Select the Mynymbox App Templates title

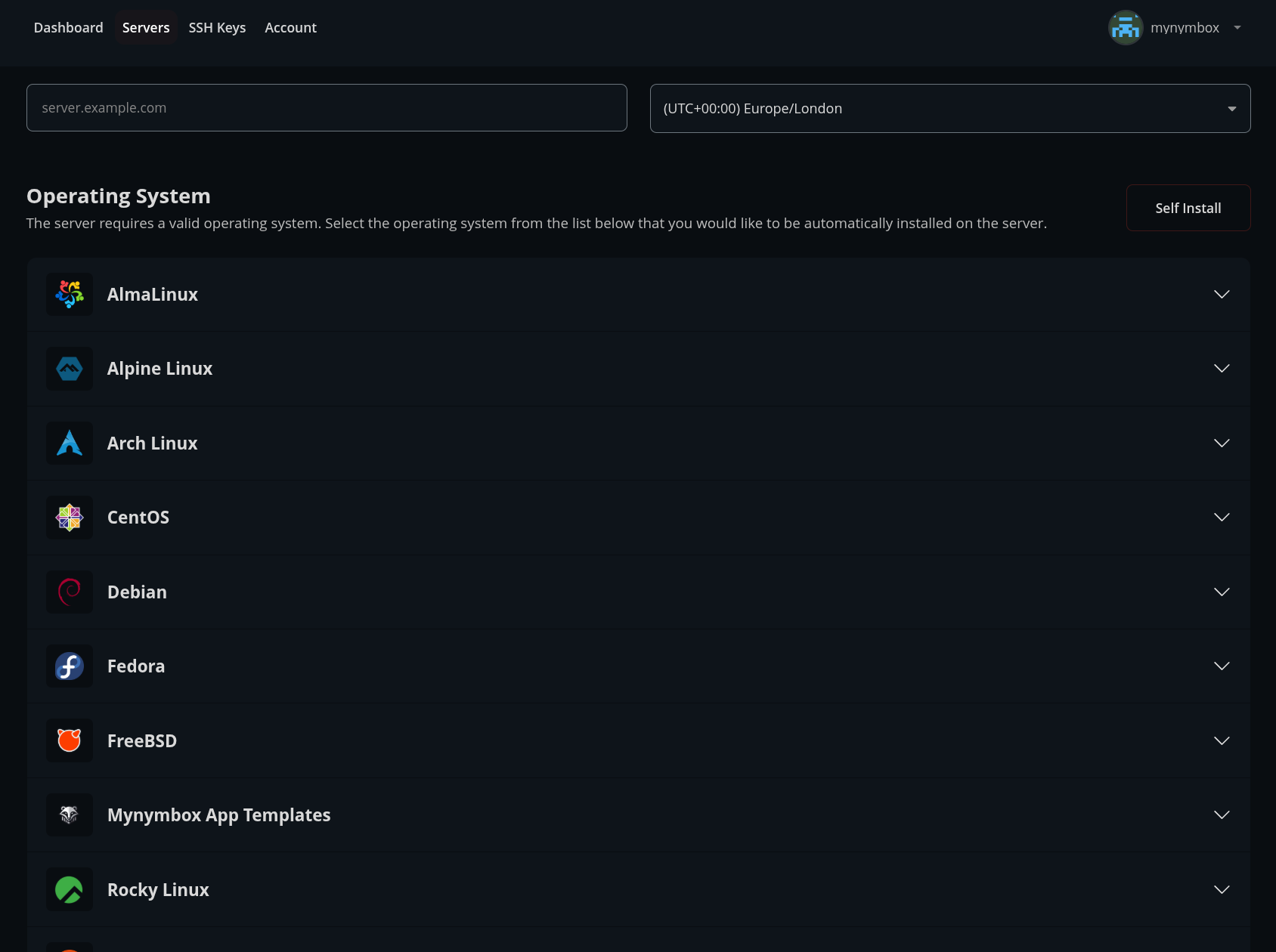[x=219, y=815]
